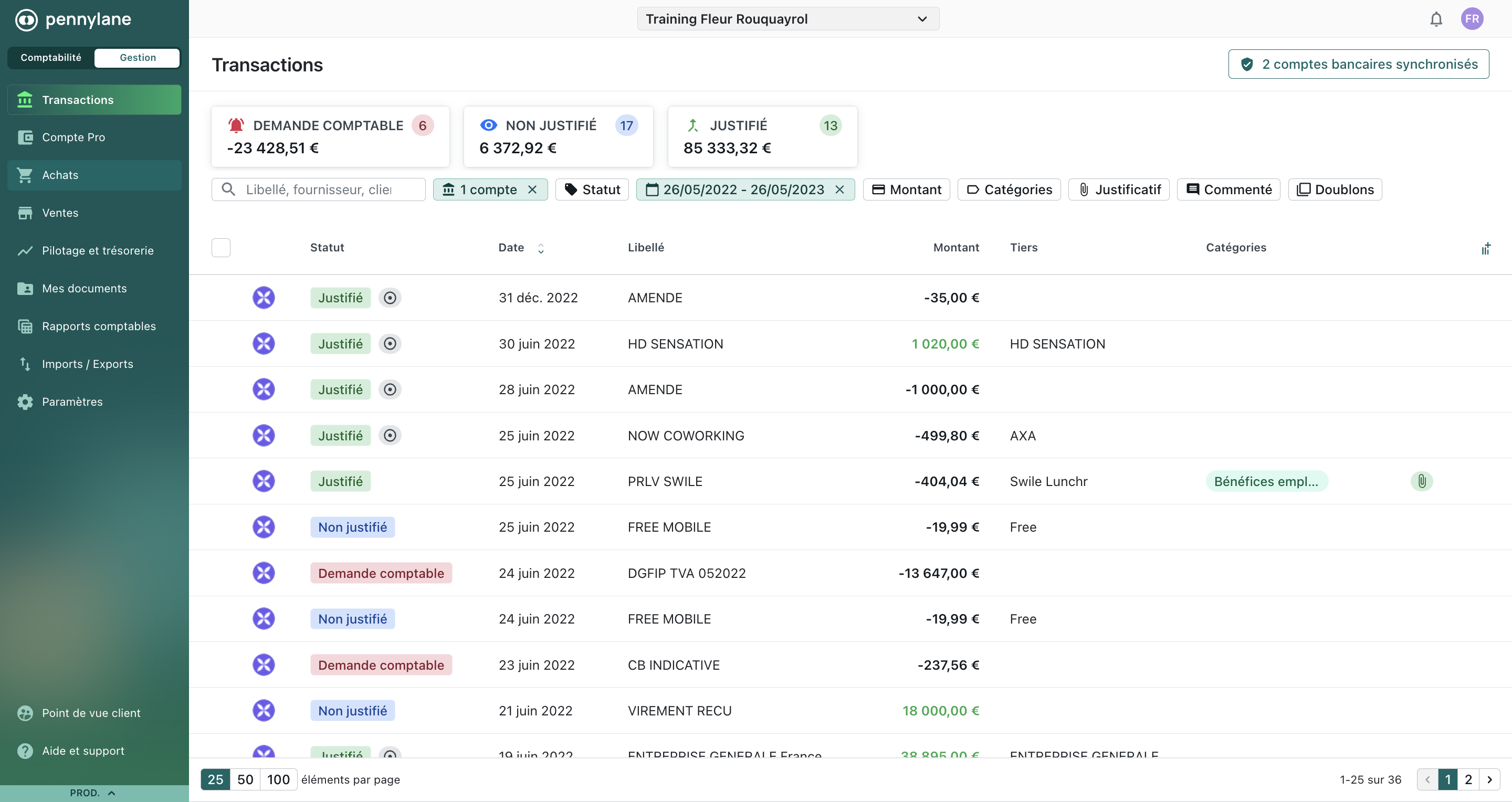The height and width of the screenshot is (802, 1512).
Task: Click the search magnifier icon
Action: 228,189
